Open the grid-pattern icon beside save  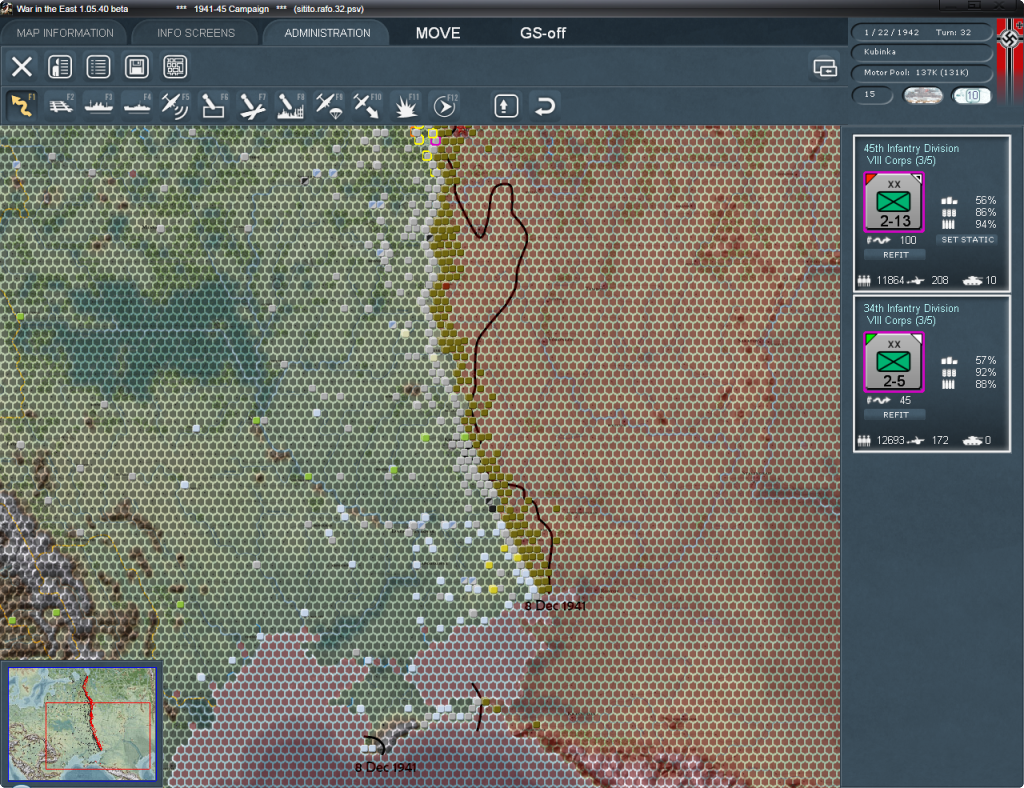point(175,67)
